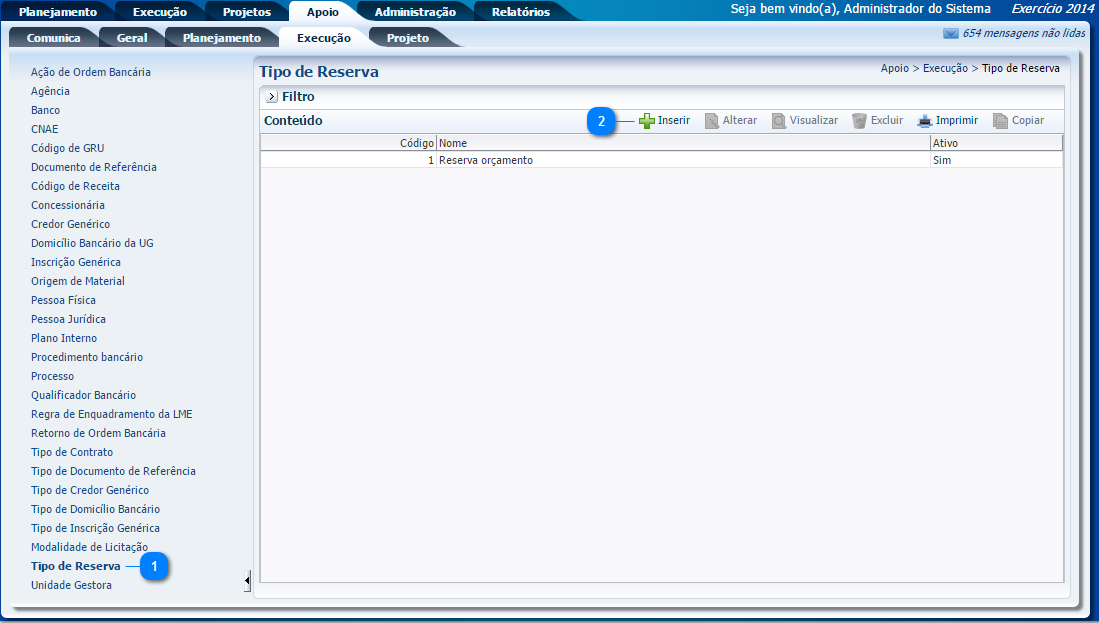This screenshot has width=1099, height=623.
Task: Click the green plus Inserir icon
Action: (x=647, y=121)
